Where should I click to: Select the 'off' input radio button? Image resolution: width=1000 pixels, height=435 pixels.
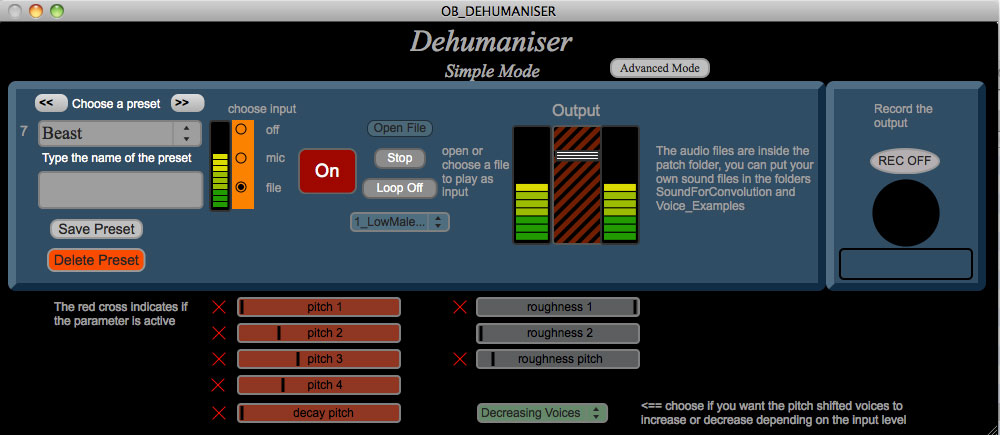click(240, 129)
